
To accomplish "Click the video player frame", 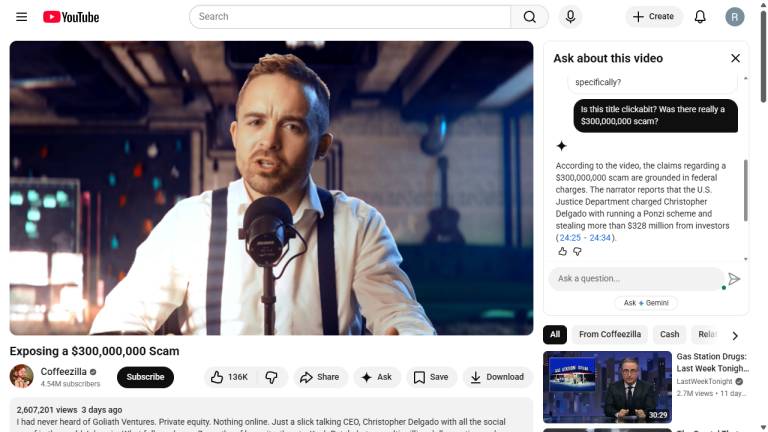I will (271, 188).
